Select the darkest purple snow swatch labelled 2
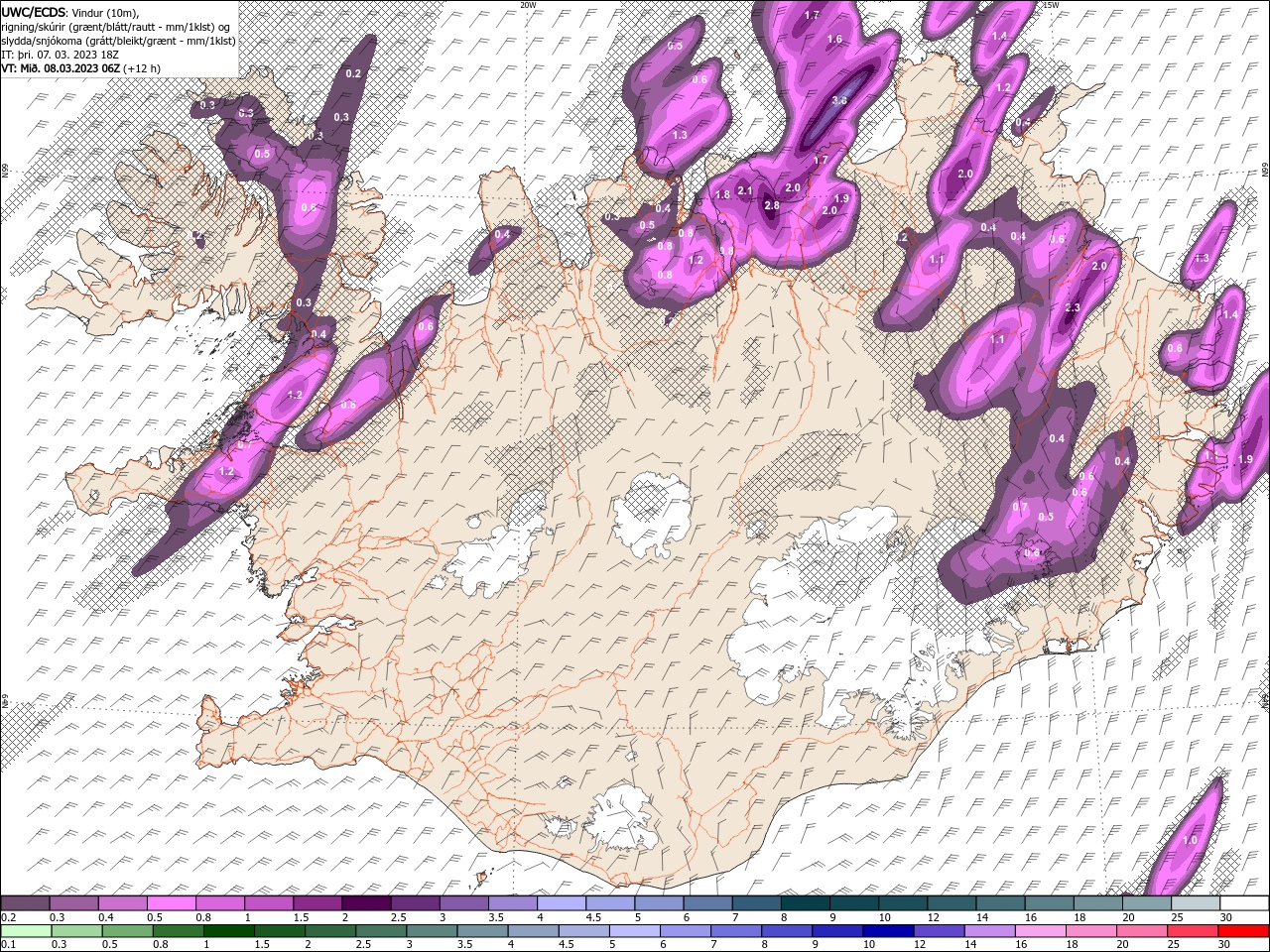Image resolution: width=1270 pixels, height=952 pixels. [365, 903]
